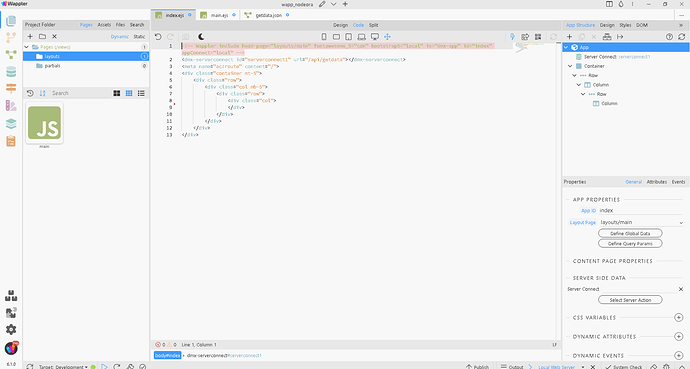Image resolution: width=690 pixels, height=369 pixels.
Task: Select the mobile phone viewport icon
Action: coord(324,37)
